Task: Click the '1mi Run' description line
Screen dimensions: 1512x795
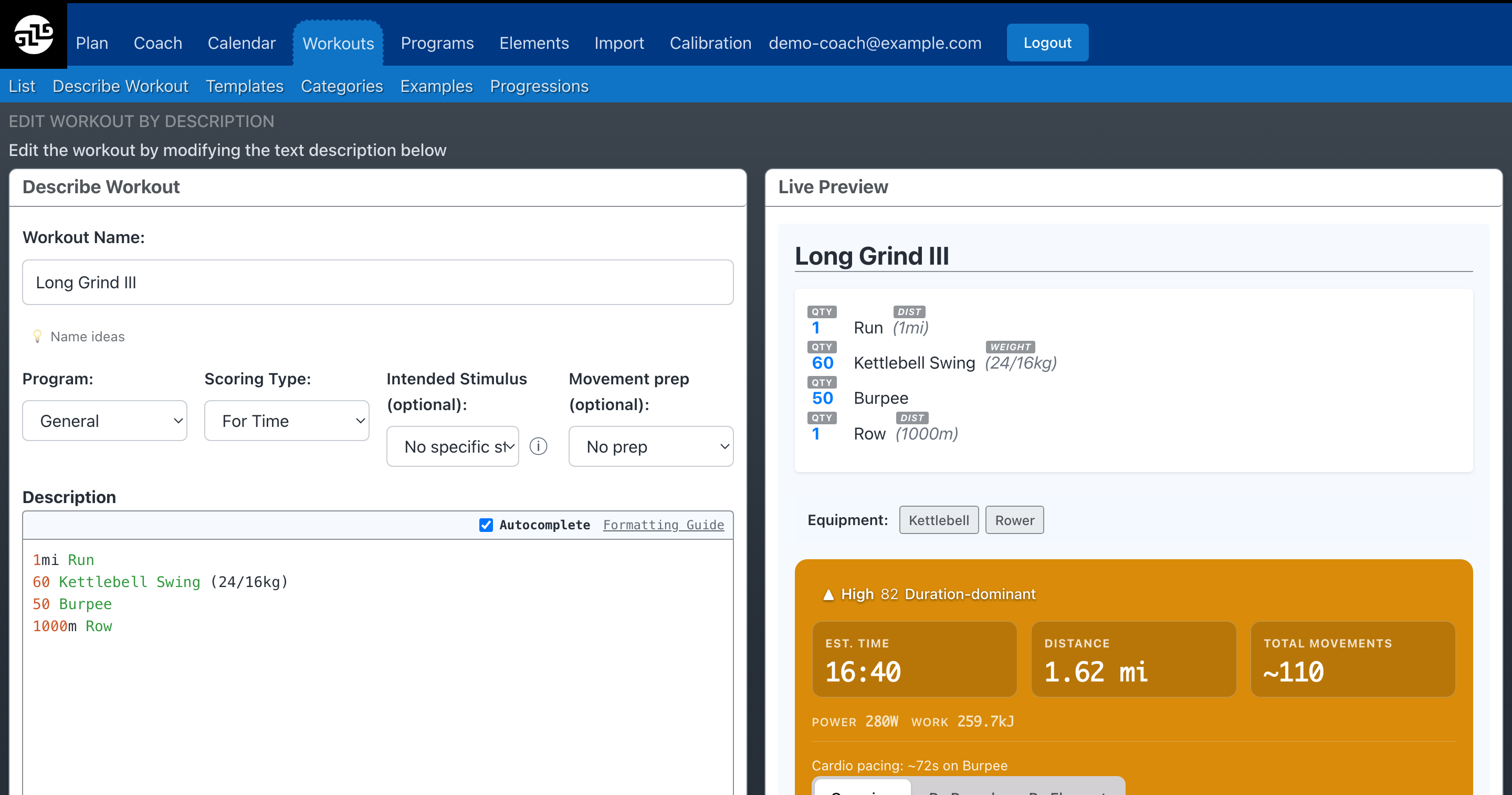Action: [x=64, y=560]
